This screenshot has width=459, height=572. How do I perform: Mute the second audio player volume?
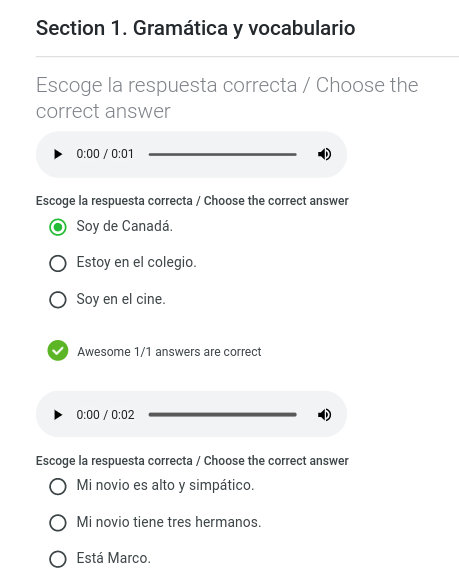(x=324, y=415)
